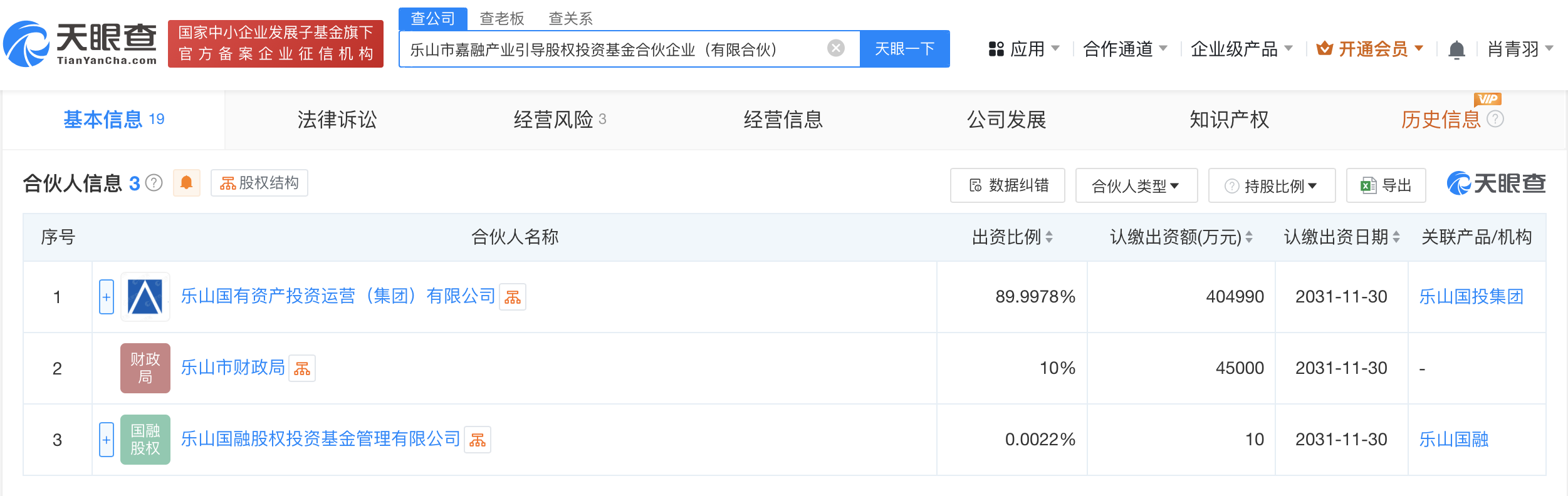Screen dimensions: 1568x496
Task: Open equity chart icon for 乐山市财政局
Action: (302, 368)
